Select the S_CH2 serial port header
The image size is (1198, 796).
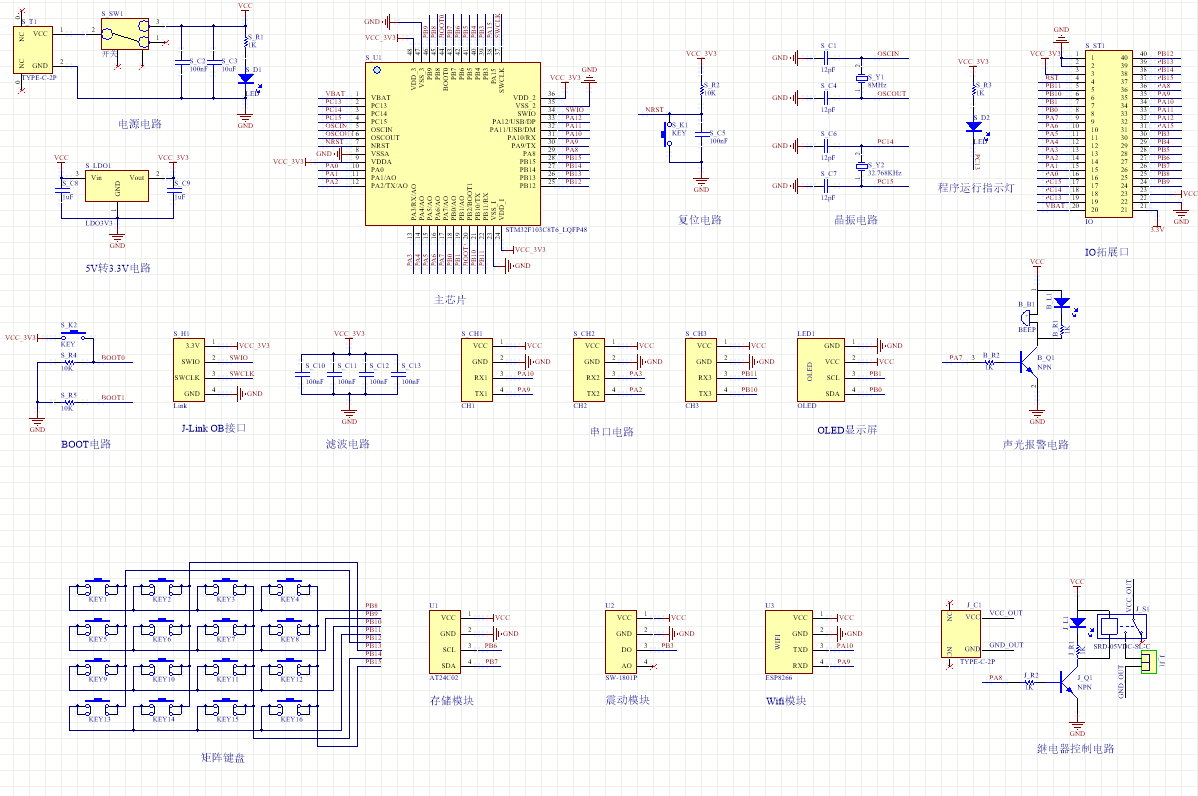[x=588, y=370]
